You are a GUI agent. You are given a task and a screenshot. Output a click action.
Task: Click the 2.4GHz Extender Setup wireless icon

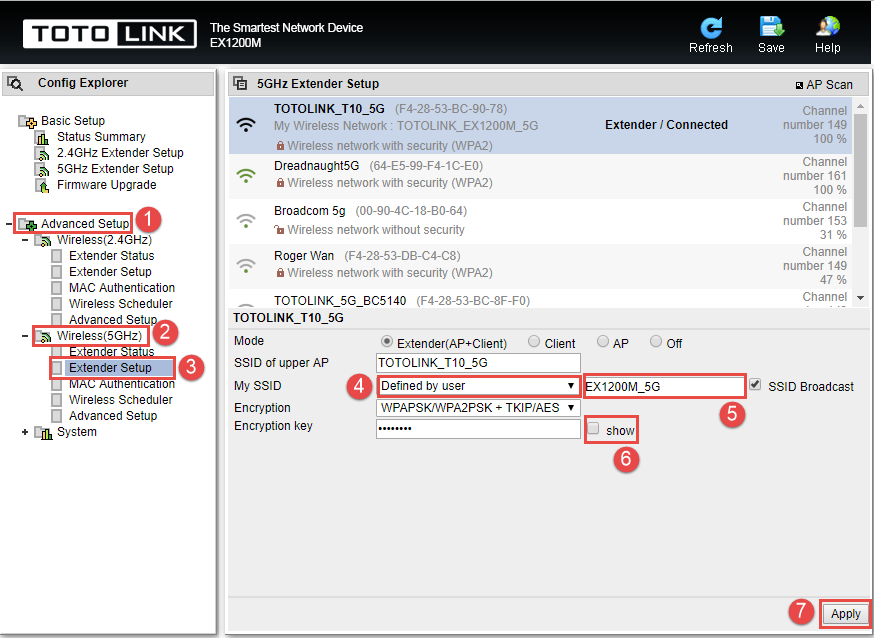pyautogui.click(x=42, y=153)
